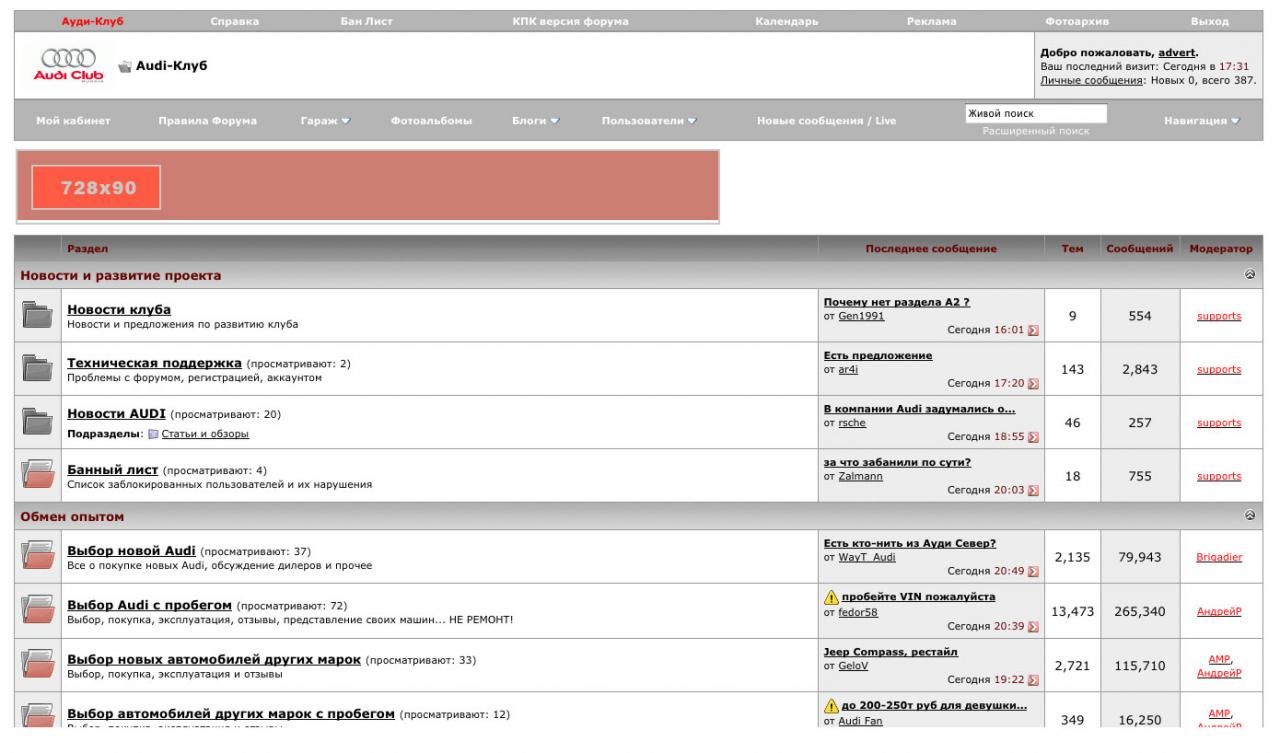The image size is (1280, 753).
Task: Go to last post arrow at Сегодня 19:22
Action: point(1034,679)
